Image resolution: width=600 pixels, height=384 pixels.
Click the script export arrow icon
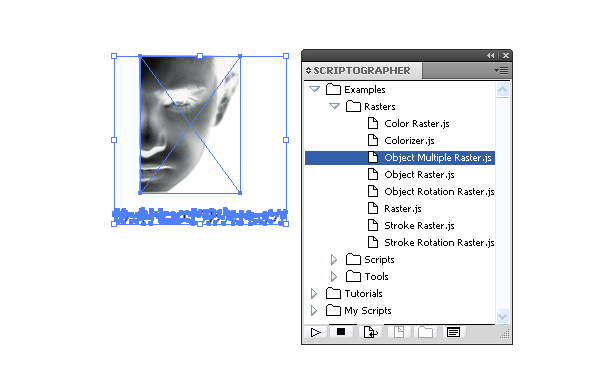click(370, 332)
